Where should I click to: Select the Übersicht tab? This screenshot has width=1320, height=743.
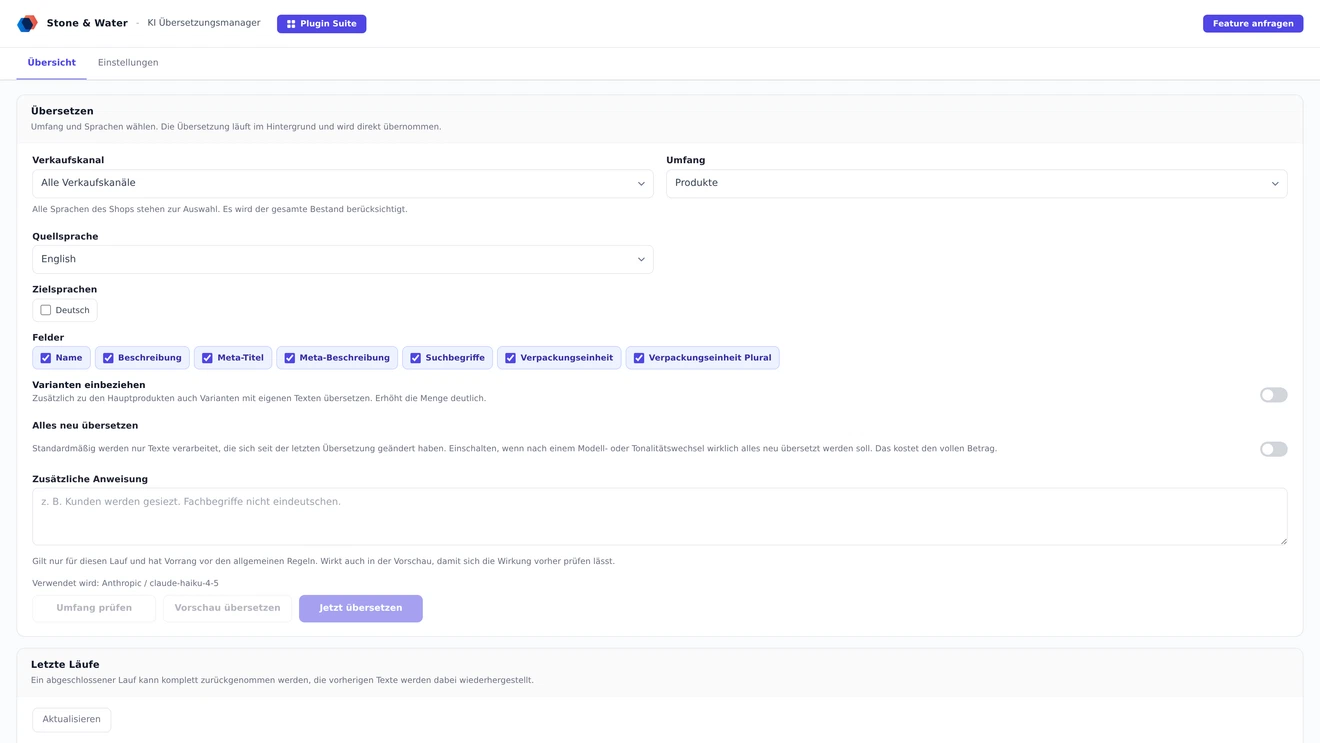[x=52, y=63]
